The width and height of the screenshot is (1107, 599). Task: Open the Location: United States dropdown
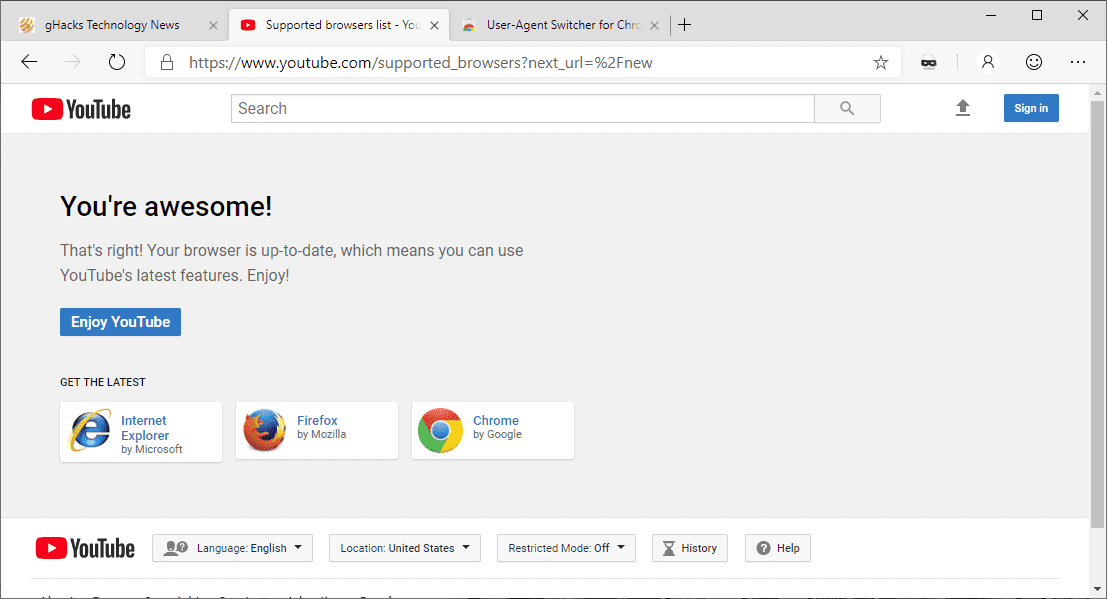(405, 548)
